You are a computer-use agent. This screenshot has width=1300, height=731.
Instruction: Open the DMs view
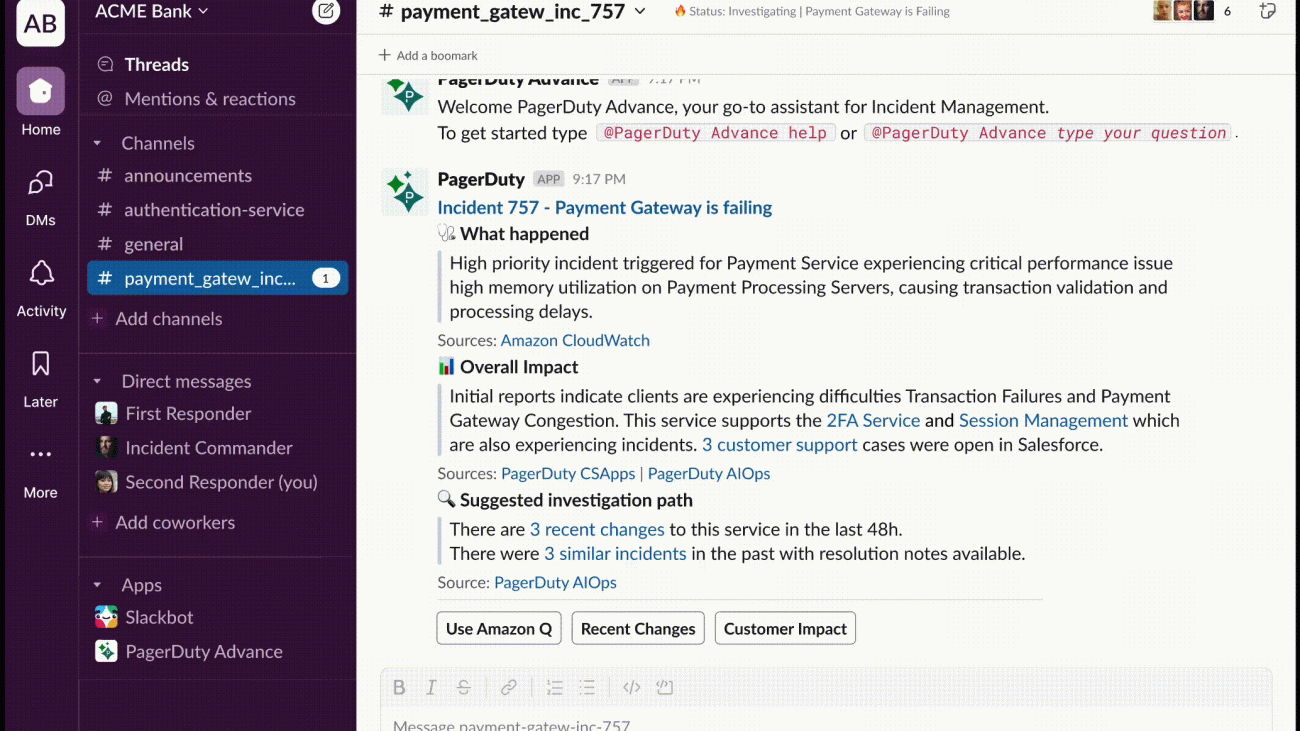pyautogui.click(x=41, y=196)
